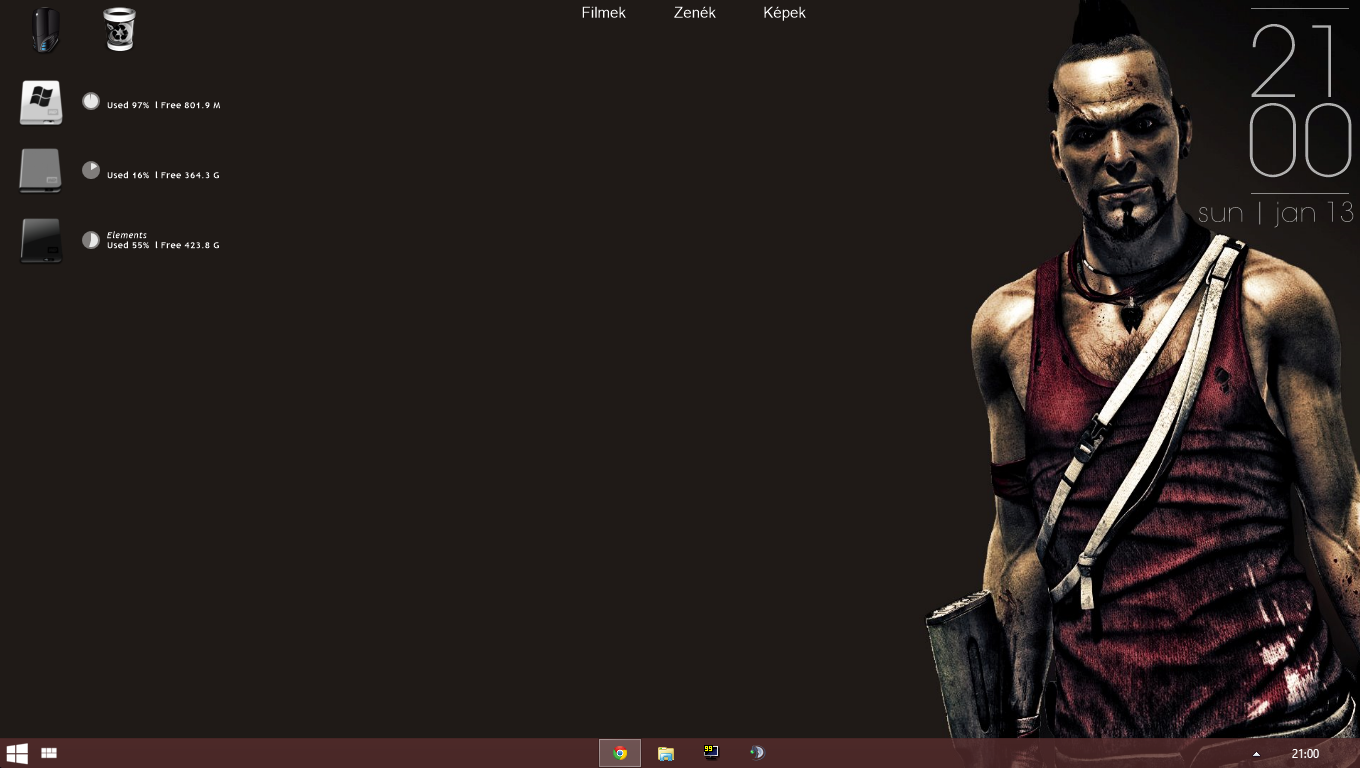
Task: Click the 16% used disk pie indicator
Action: pyautogui.click(x=91, y=170)
